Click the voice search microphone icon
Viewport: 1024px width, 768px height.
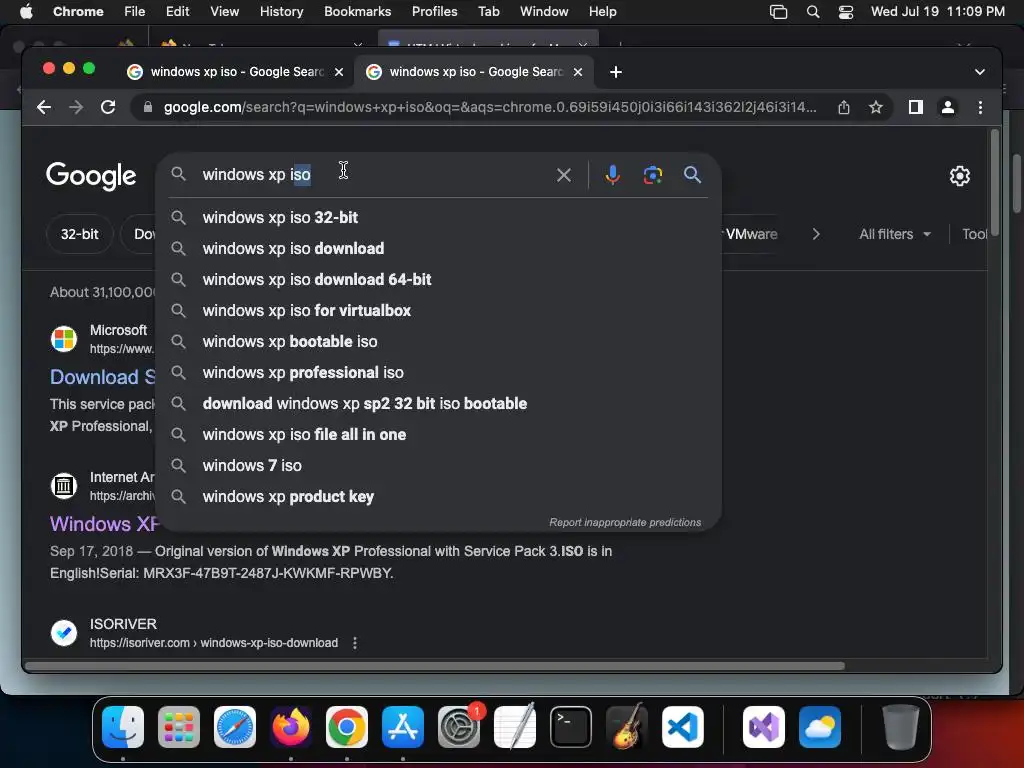point(612,175)
